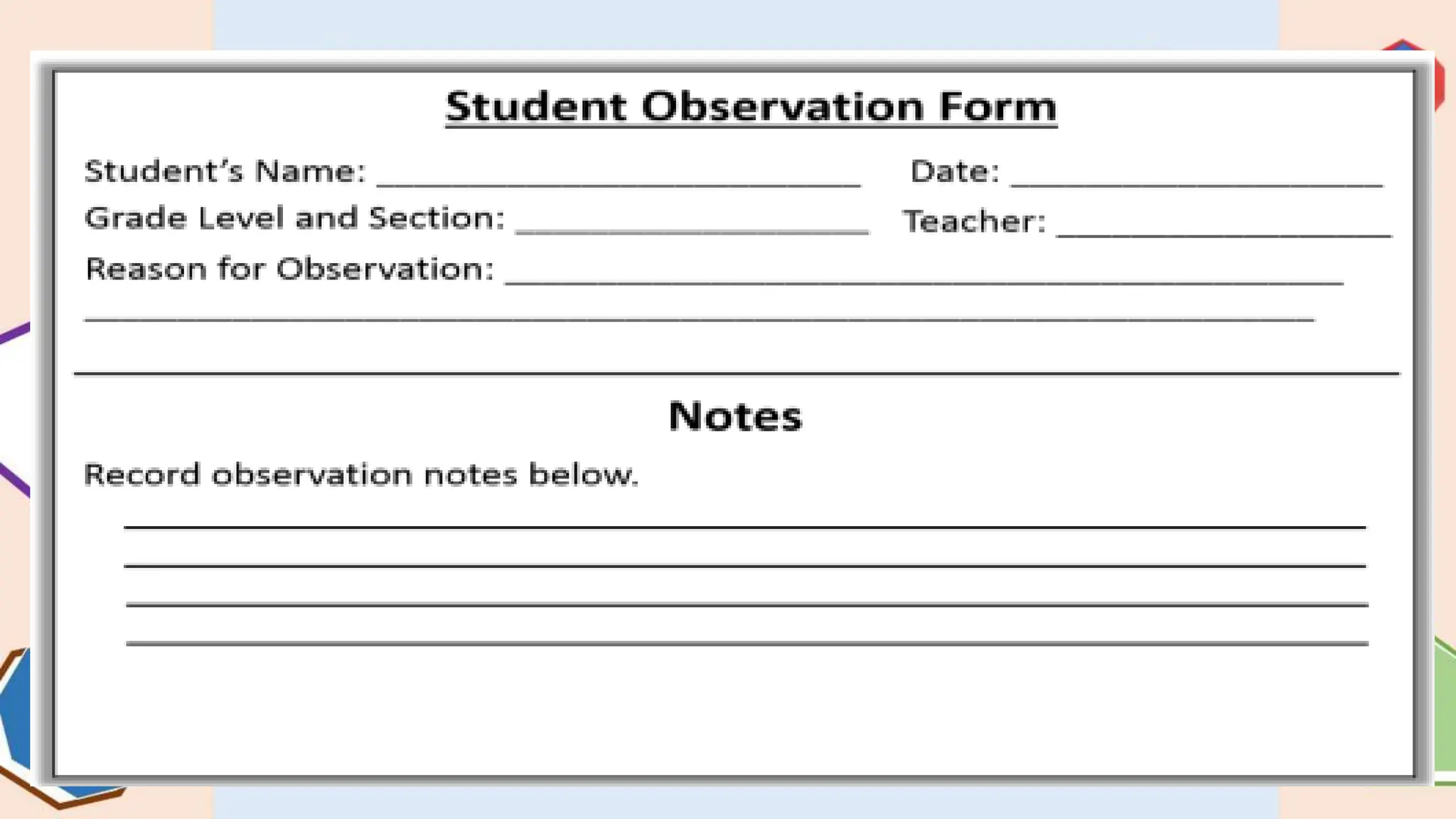Click the Grade Level and Section blank

coord(692,231)
